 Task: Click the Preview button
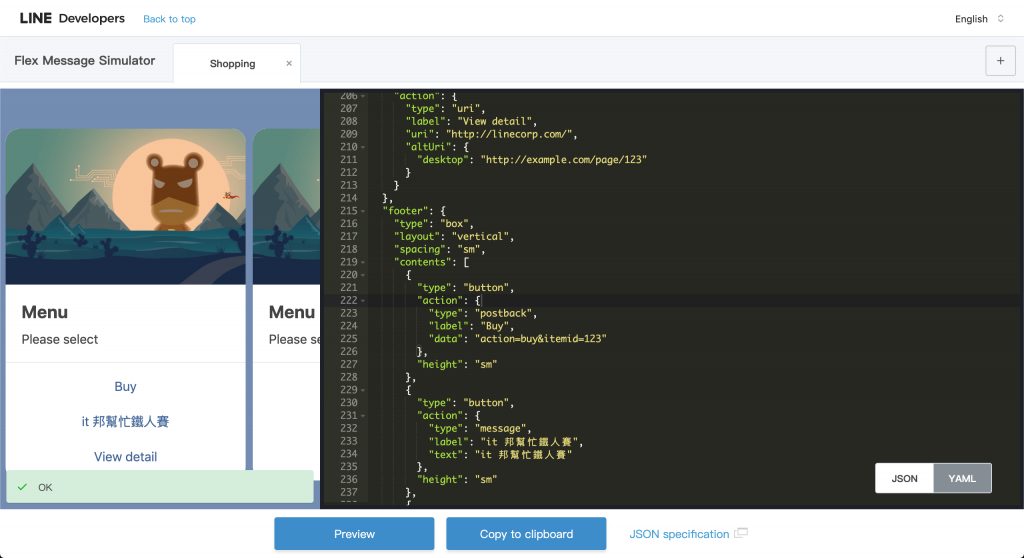point(354,534)
